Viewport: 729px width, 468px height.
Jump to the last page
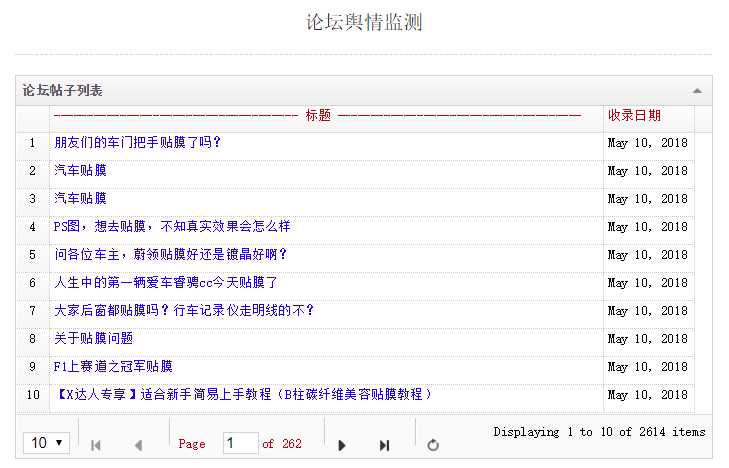[384, 445]
